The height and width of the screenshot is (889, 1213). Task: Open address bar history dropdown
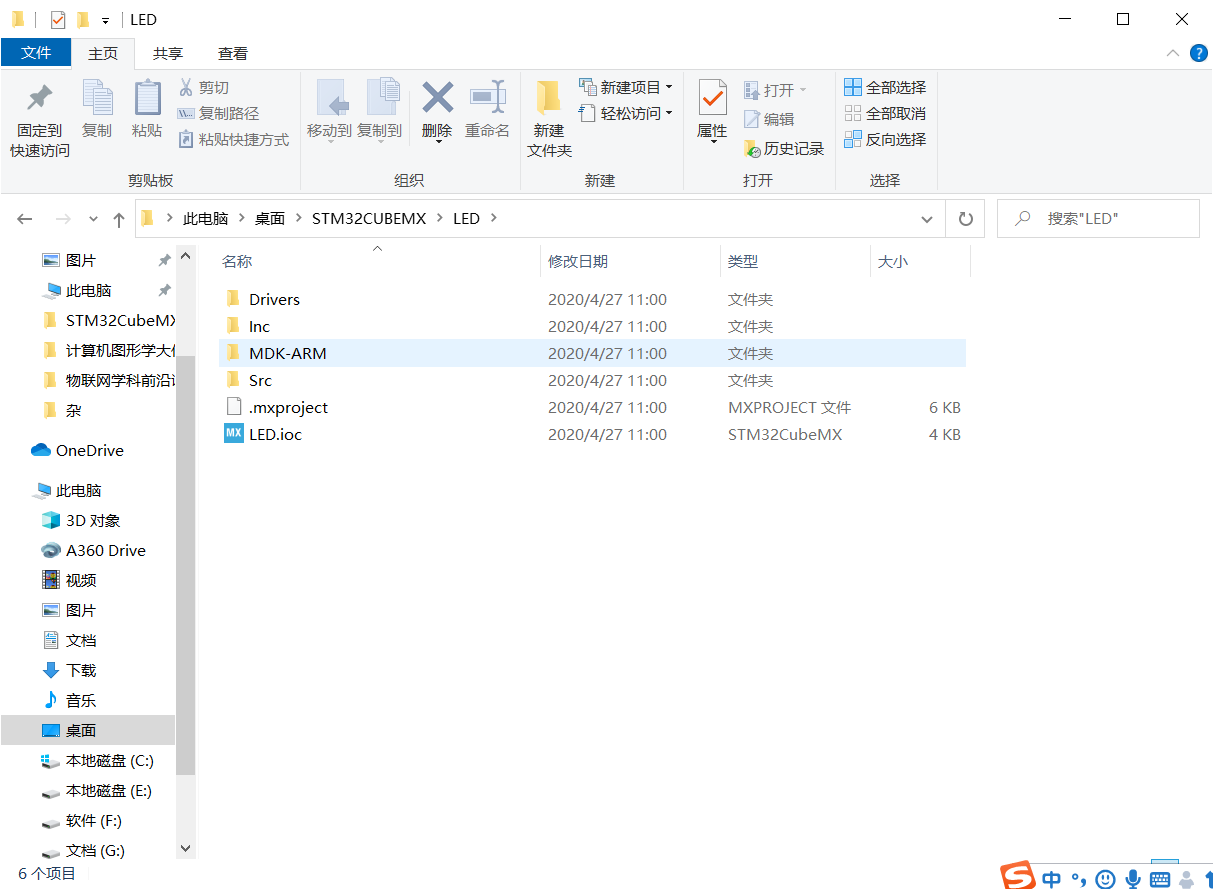tap(928, 218)
